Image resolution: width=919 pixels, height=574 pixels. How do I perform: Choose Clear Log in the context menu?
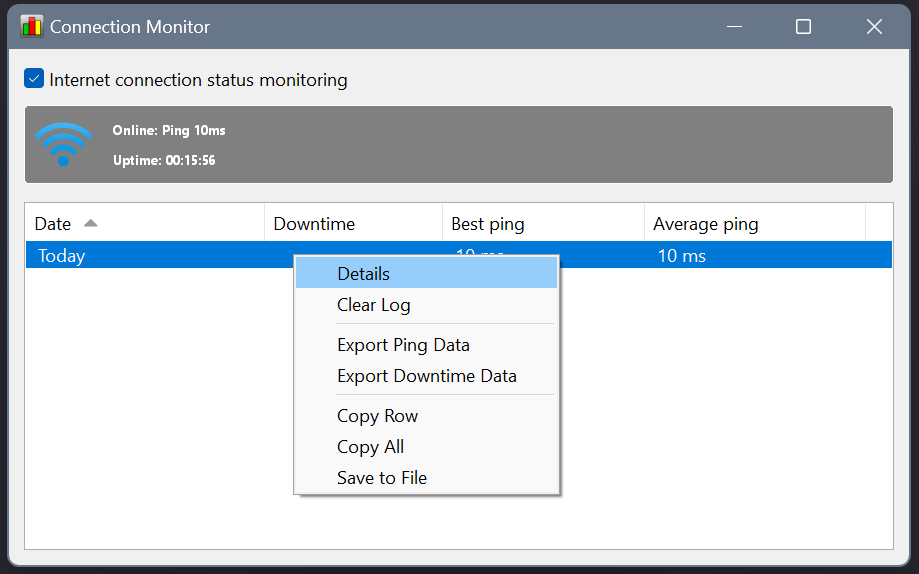(x=373, y=305)
